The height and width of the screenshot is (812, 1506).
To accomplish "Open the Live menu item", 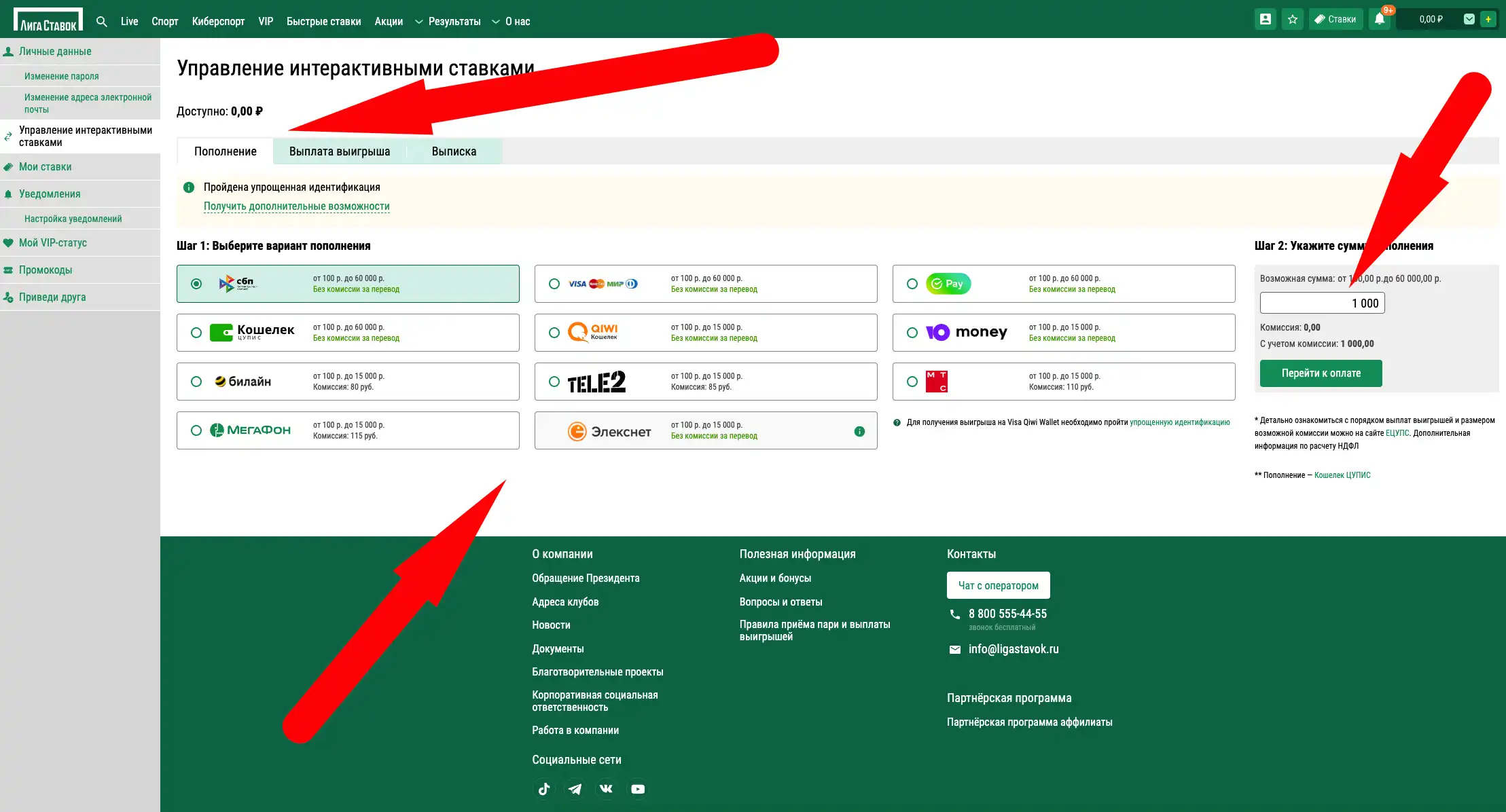I will (129, 21).
